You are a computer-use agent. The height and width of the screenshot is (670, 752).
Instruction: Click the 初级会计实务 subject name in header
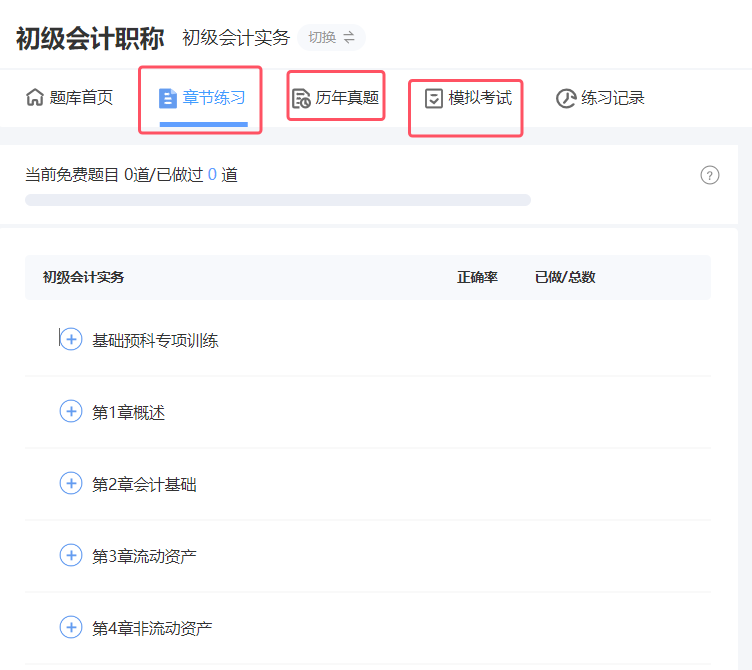click(236, 38)
